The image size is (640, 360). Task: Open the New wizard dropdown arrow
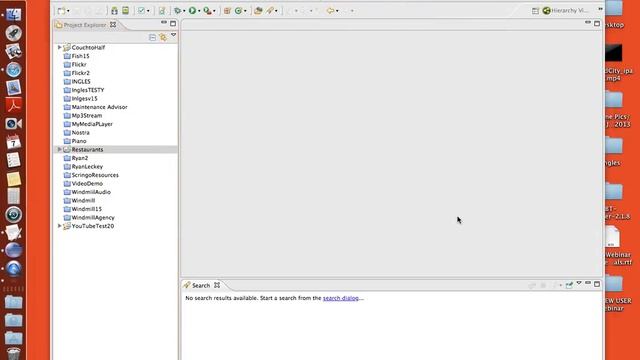click(68, 11)
